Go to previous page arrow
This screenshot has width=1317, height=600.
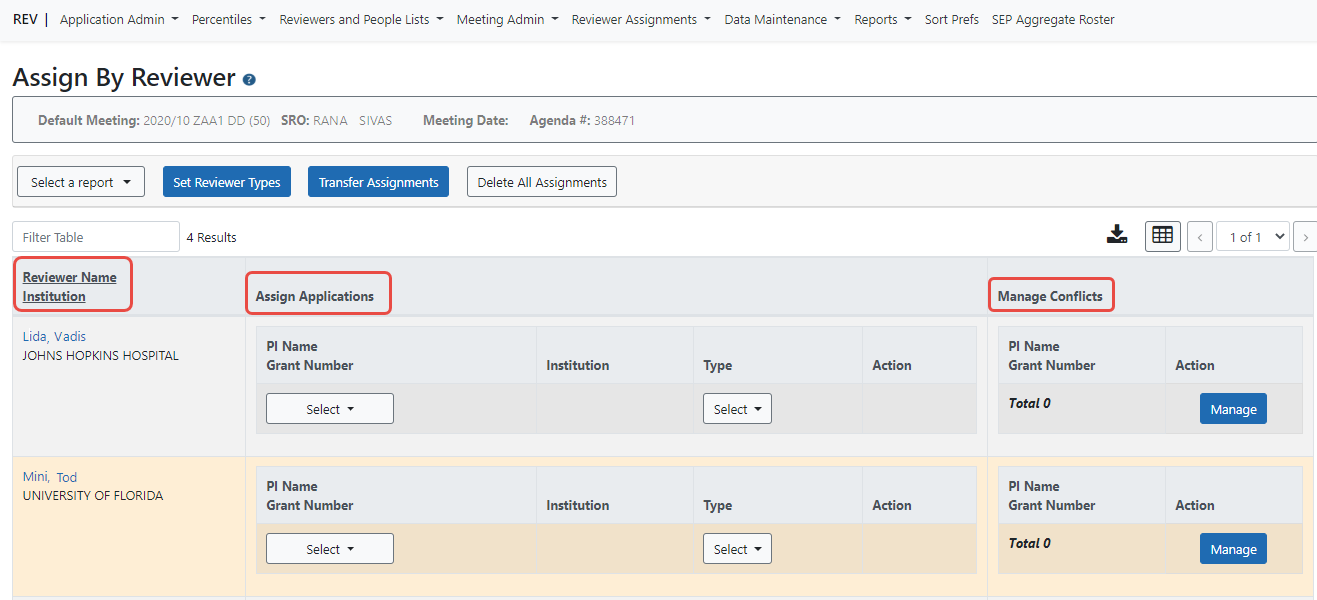pyautogui.click(x=1199, y=237)
